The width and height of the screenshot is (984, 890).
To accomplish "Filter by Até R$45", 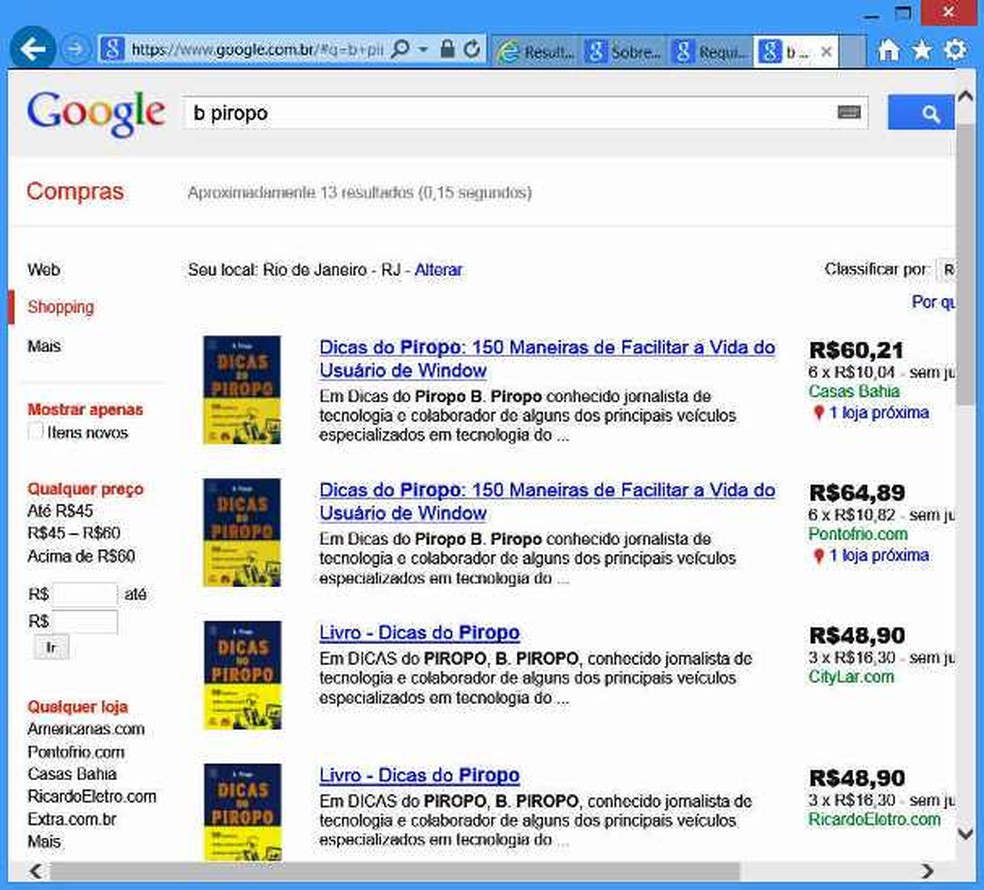I will (60, 511).
